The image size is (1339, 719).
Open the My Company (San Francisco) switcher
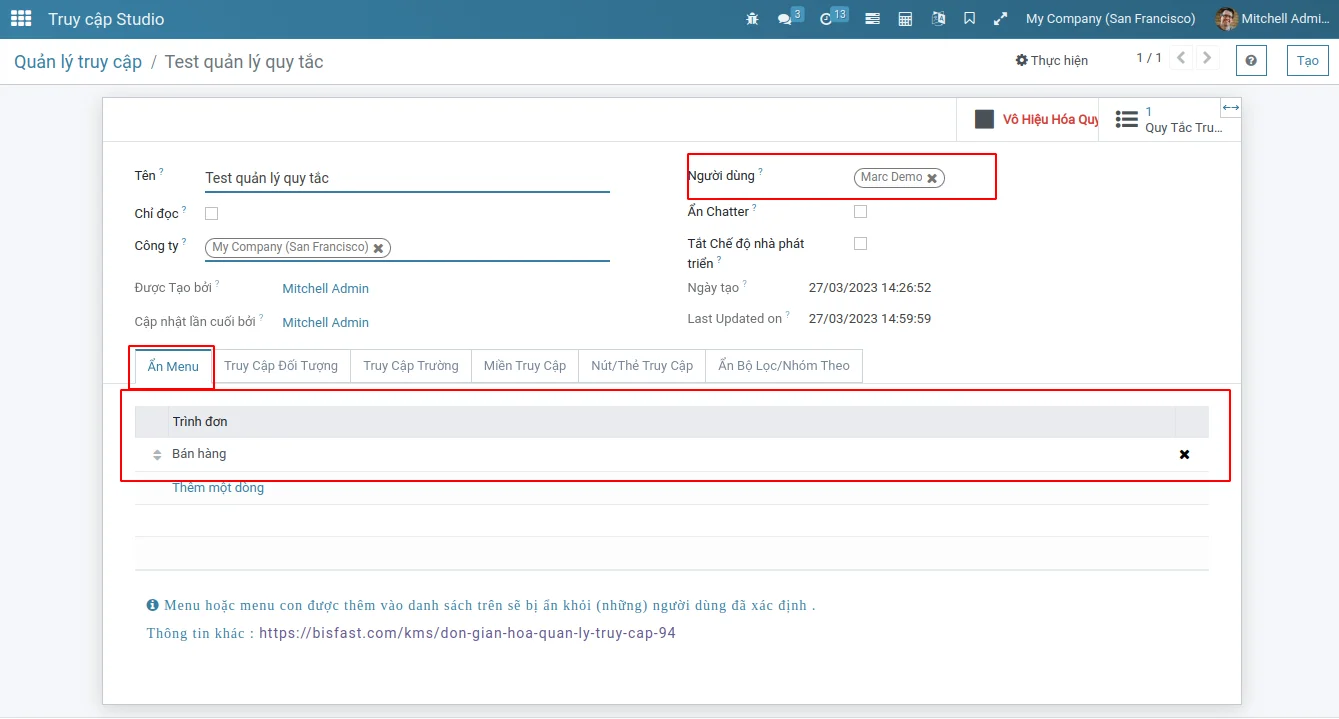(1110, 19)
